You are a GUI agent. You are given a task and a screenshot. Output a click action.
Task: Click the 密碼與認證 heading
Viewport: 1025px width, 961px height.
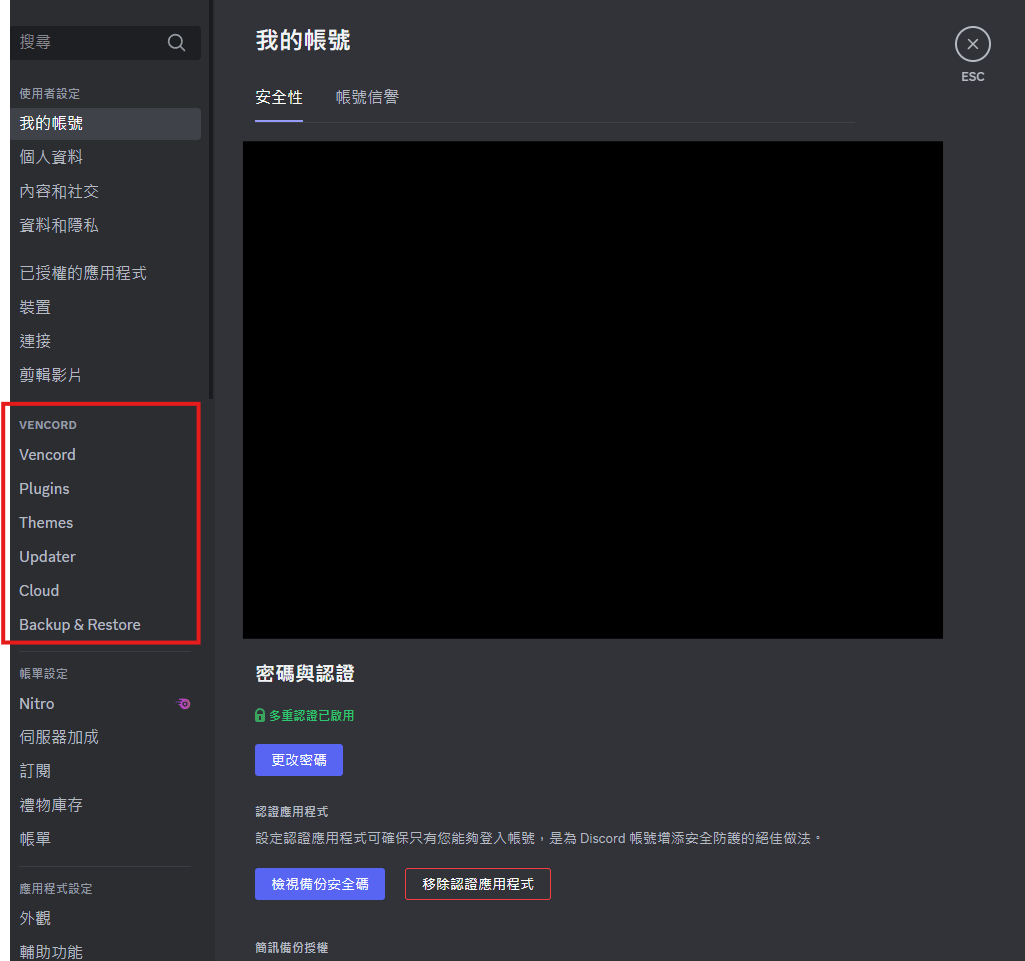(x=305, y=673)
